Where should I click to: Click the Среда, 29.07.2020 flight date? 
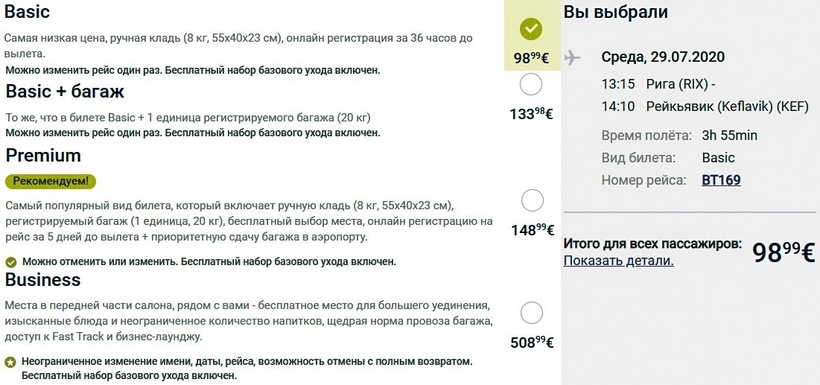coord(663,56)
